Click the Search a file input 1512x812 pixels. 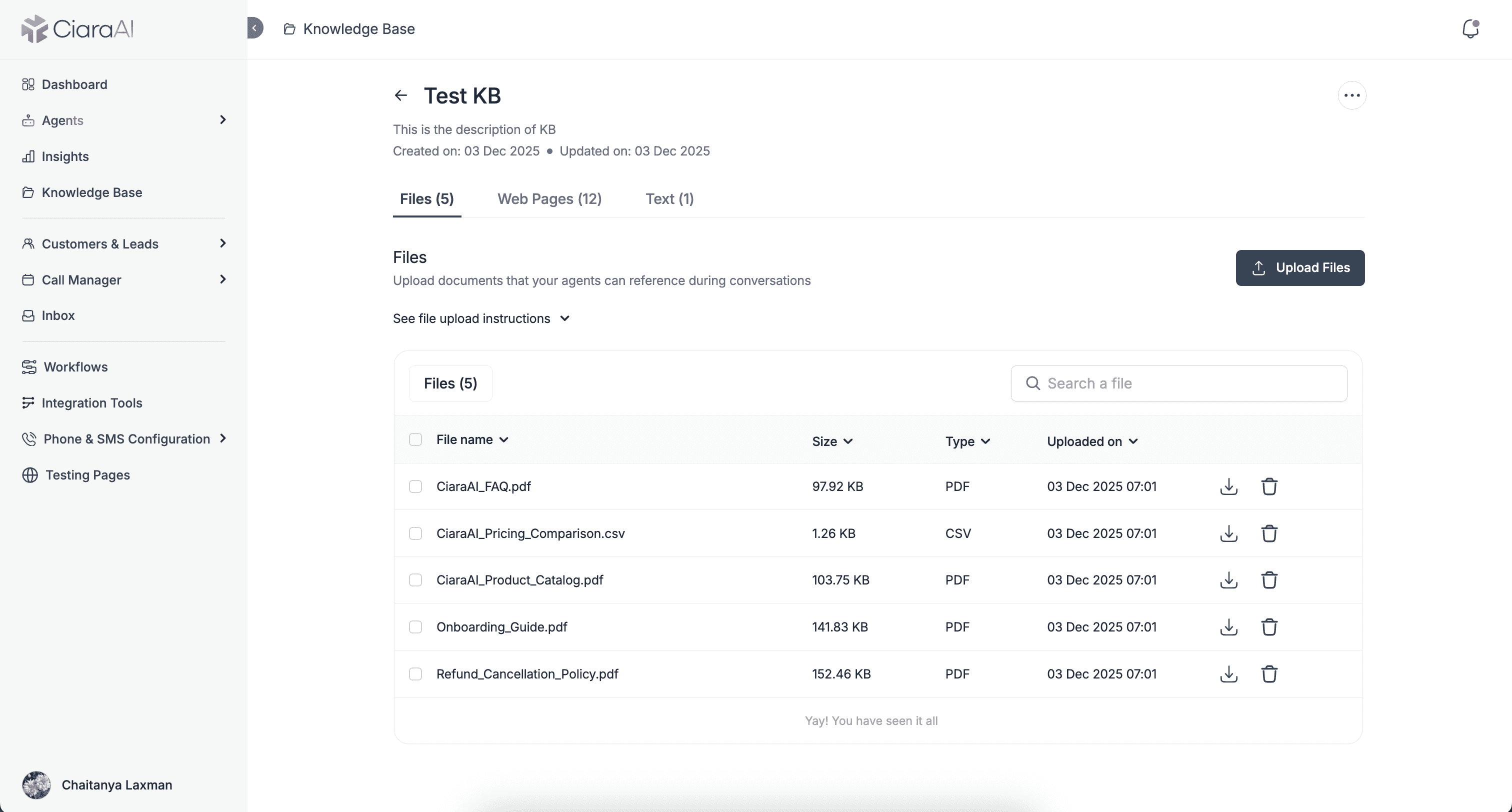coord(1178,383)
